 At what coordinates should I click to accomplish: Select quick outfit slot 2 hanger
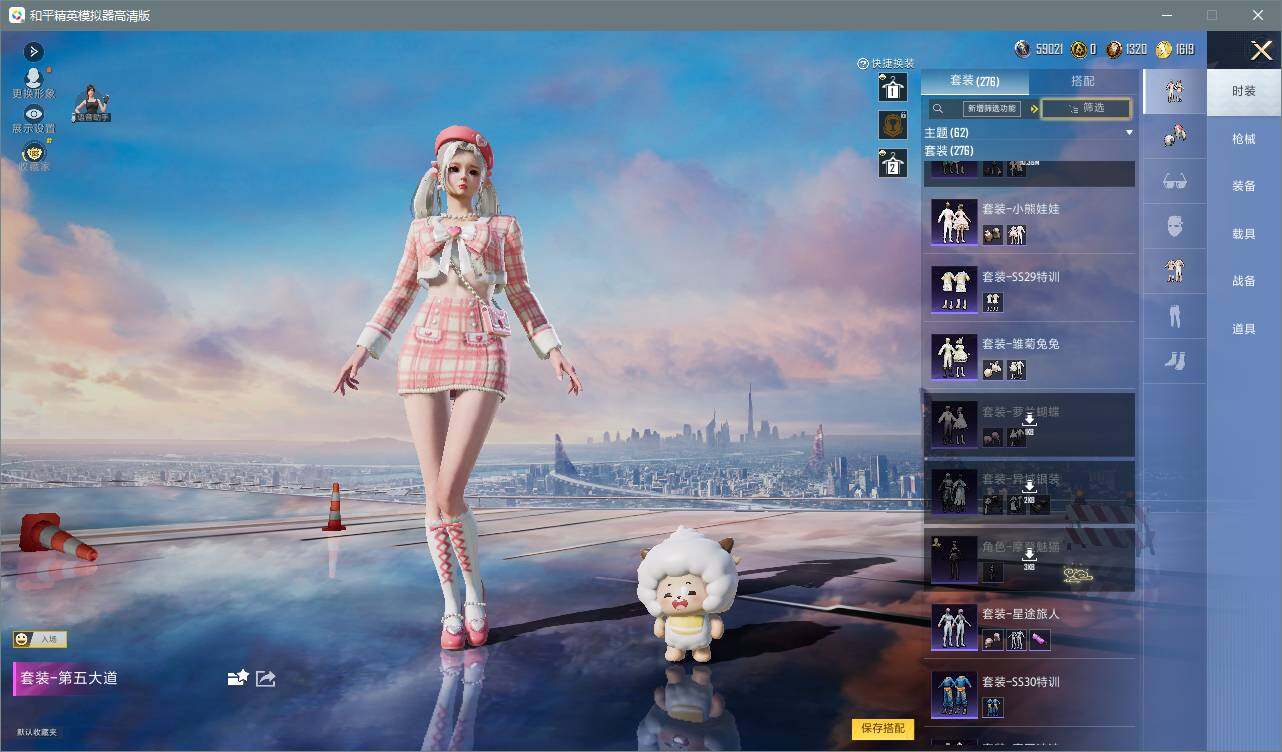(892, 162)
